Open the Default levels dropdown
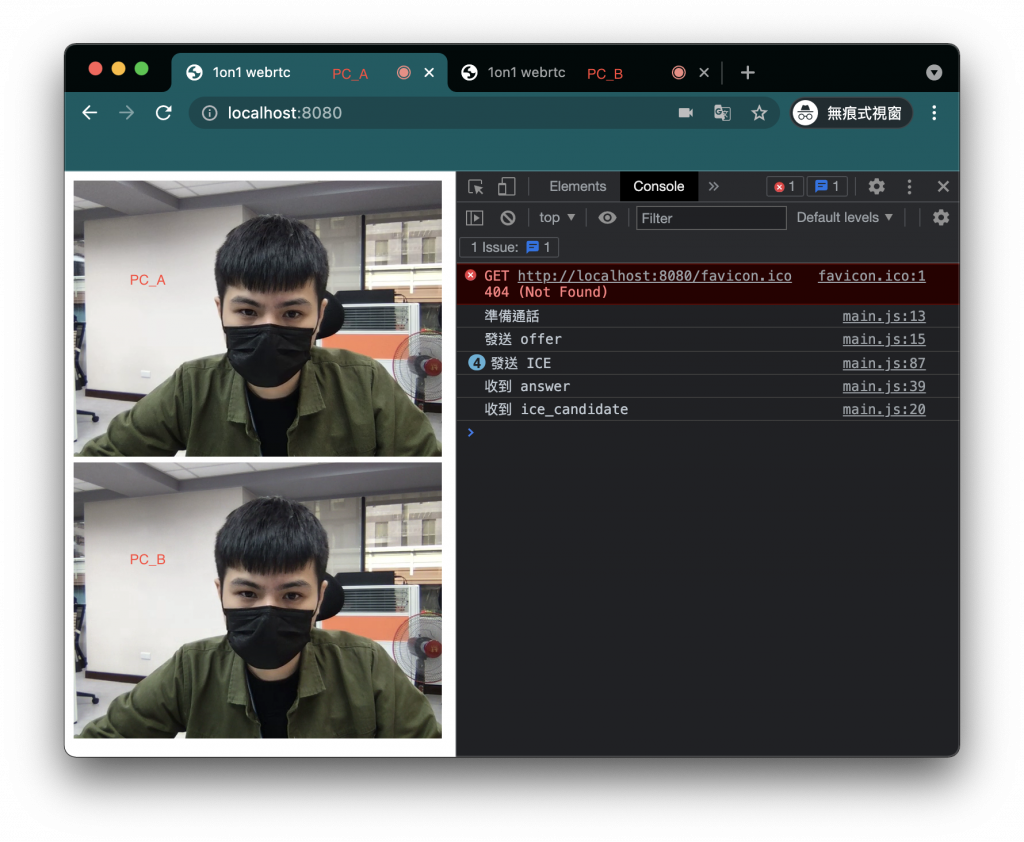The width and height of the screenshot is (1024, 842). [x=844, y=218]
